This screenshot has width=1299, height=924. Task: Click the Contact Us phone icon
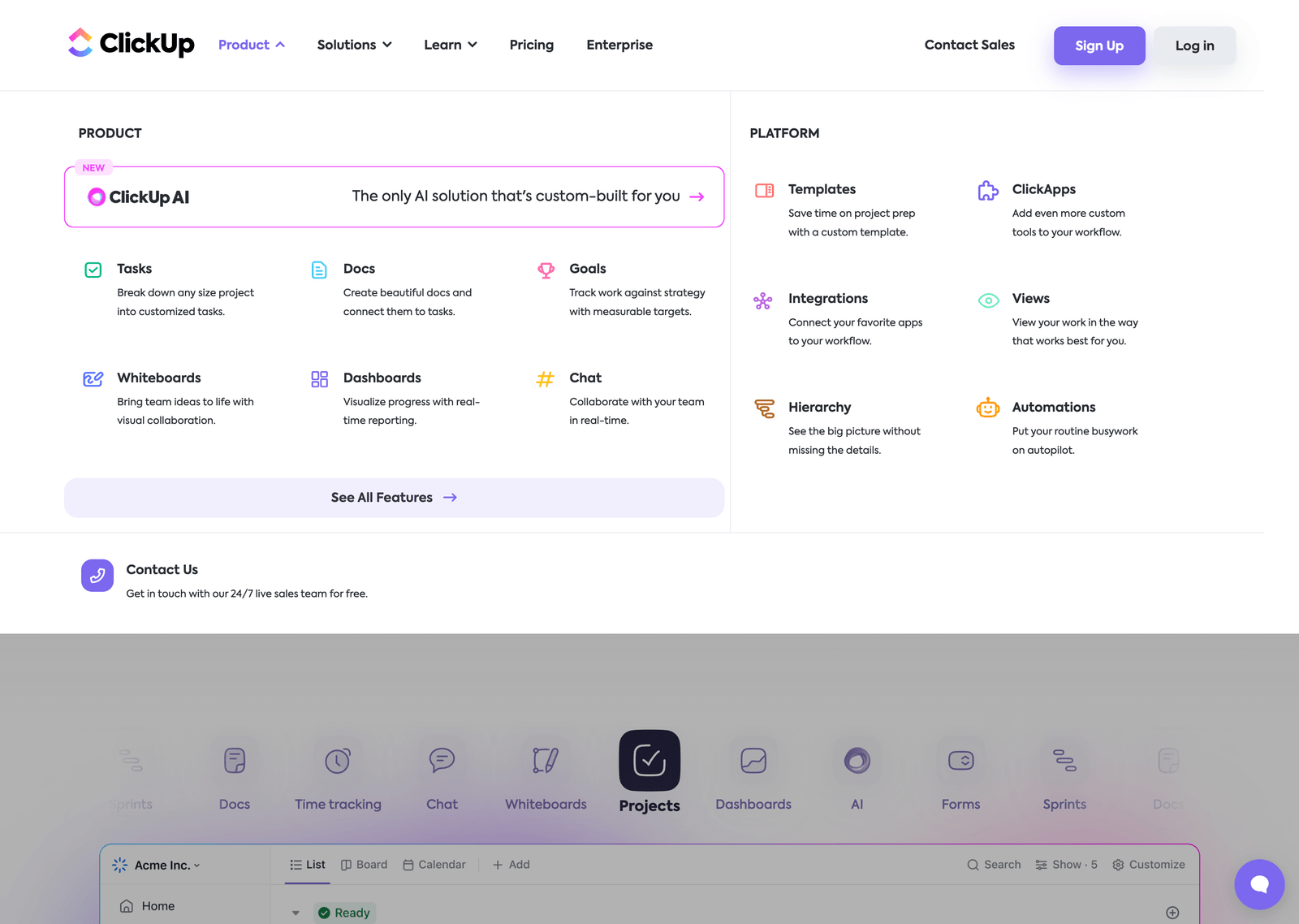coord(97,576)
